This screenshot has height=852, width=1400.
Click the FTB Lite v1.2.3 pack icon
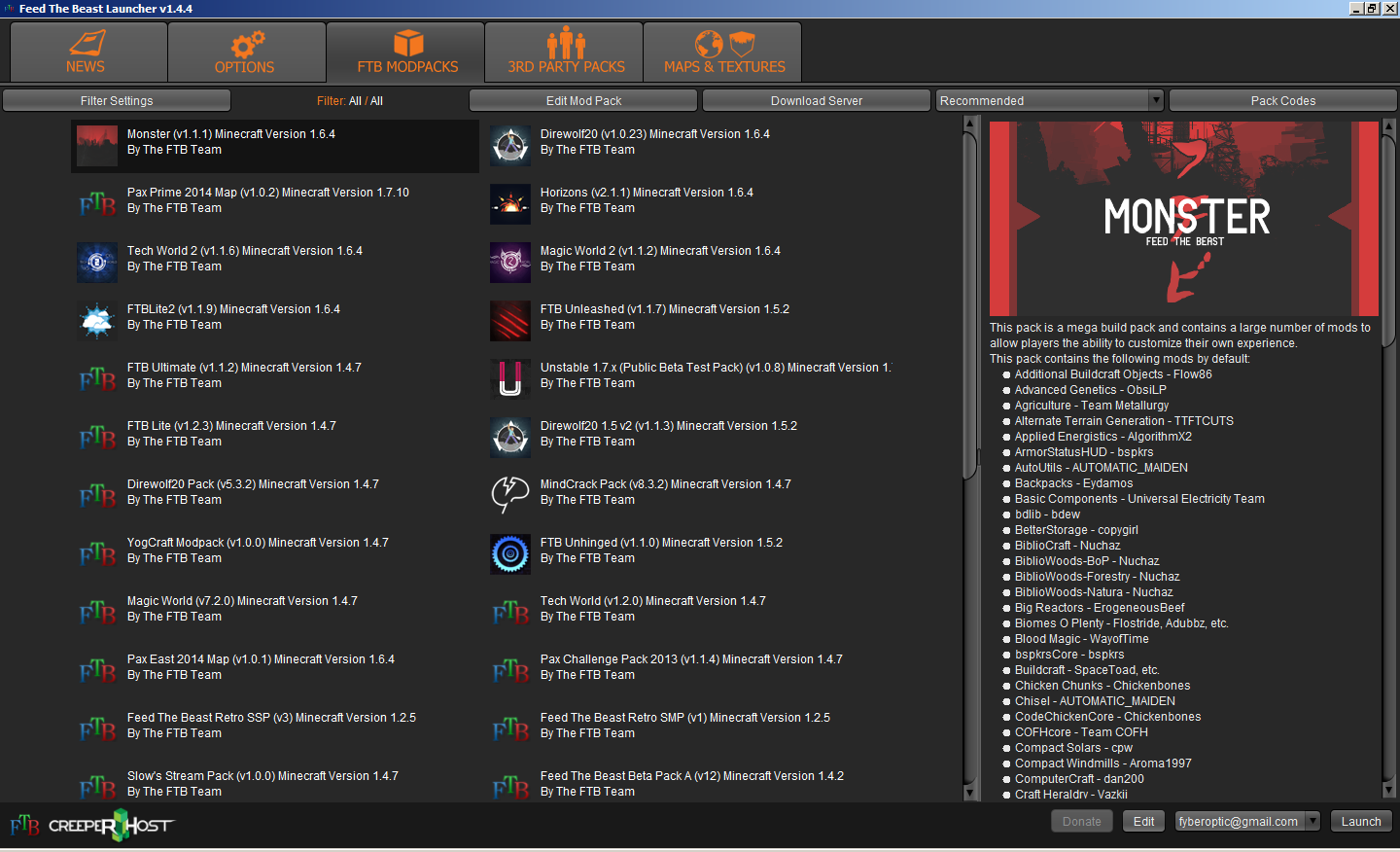pyautogui.click(x=97, y=438)
